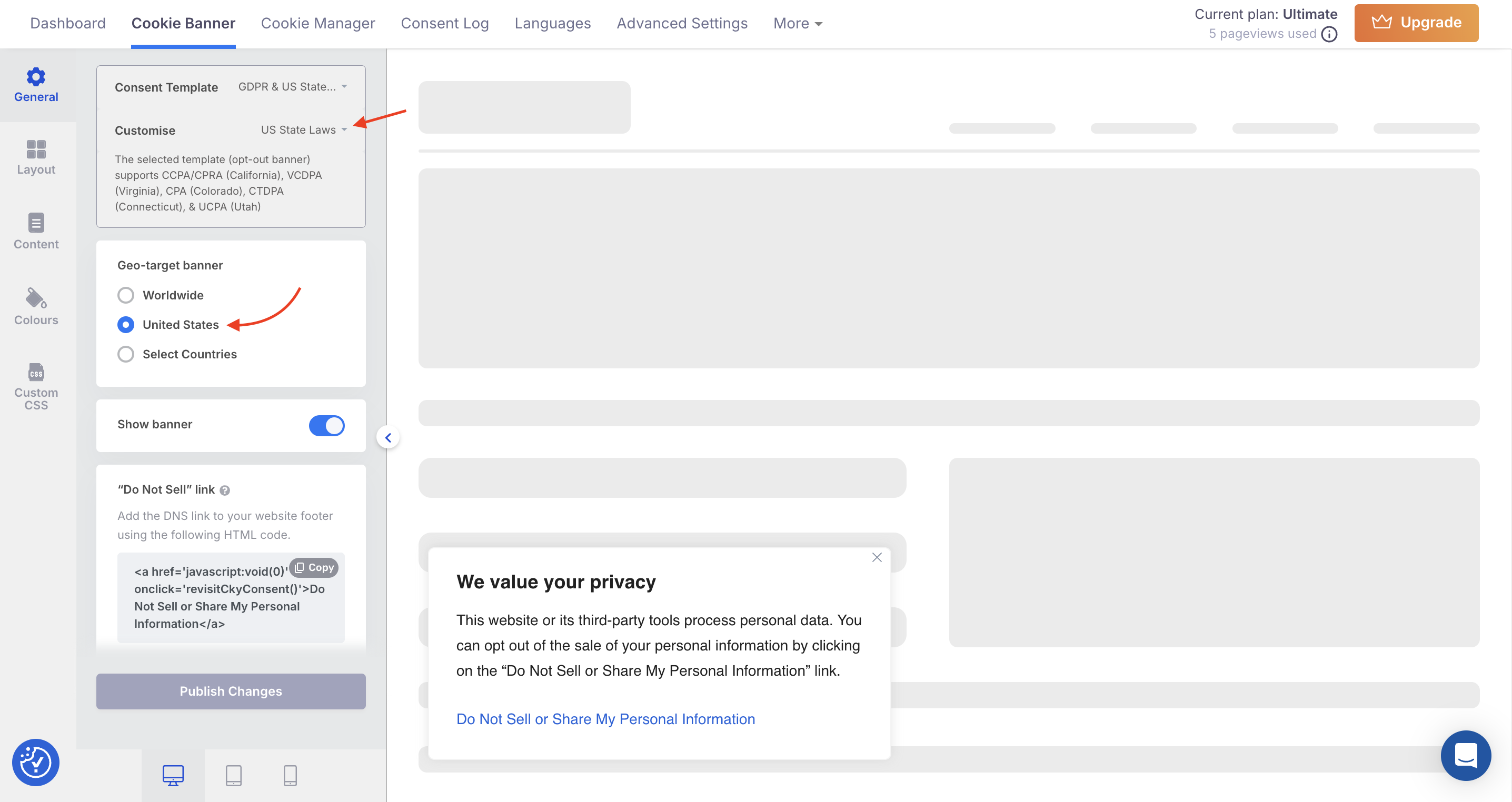The height and width of the screenshot is (802, 1512).
Task: Open the US State Laws Customise dropdown
Action: 303,129
